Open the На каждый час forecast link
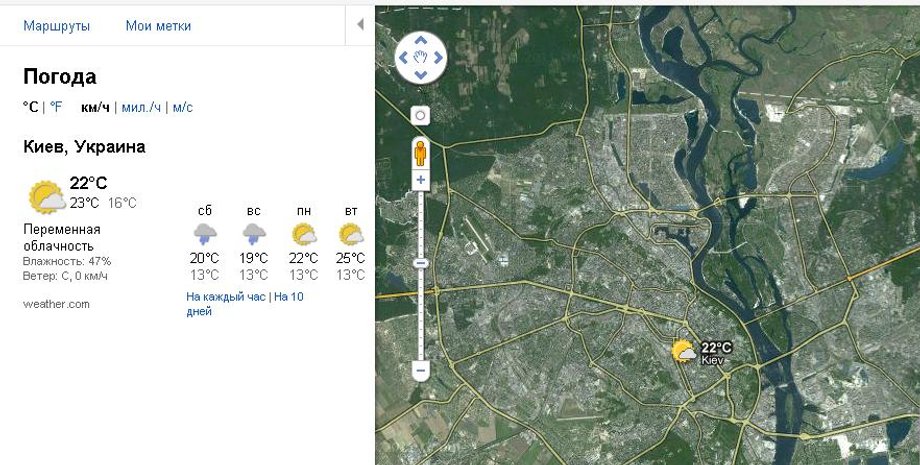Screen dimensions: 920x465 [x=226, y=297]
